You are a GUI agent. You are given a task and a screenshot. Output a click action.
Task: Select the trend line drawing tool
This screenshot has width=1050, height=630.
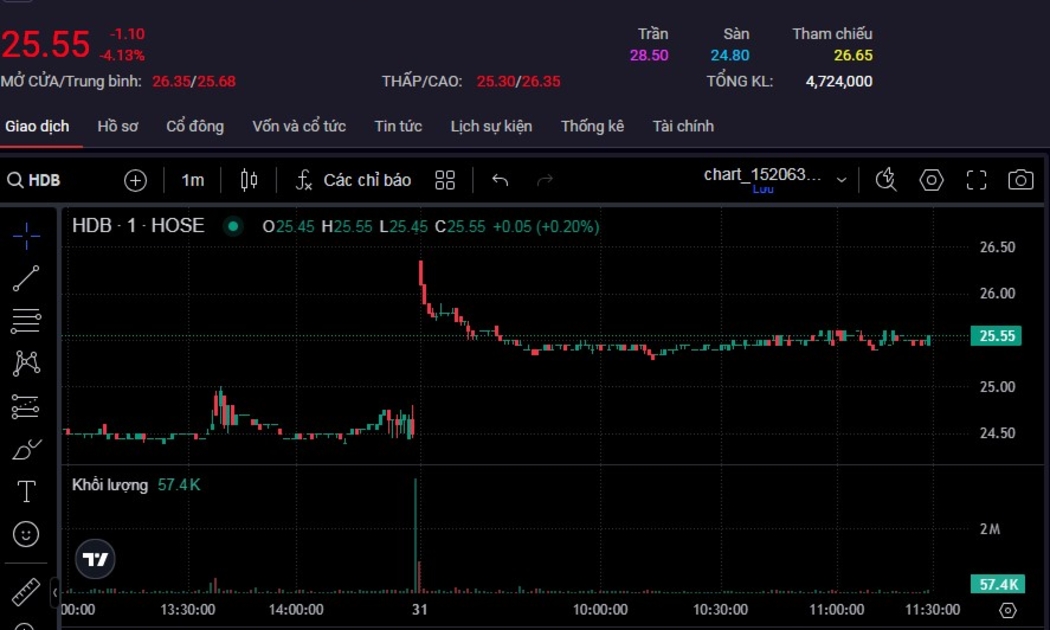click(x=26, y=279)
